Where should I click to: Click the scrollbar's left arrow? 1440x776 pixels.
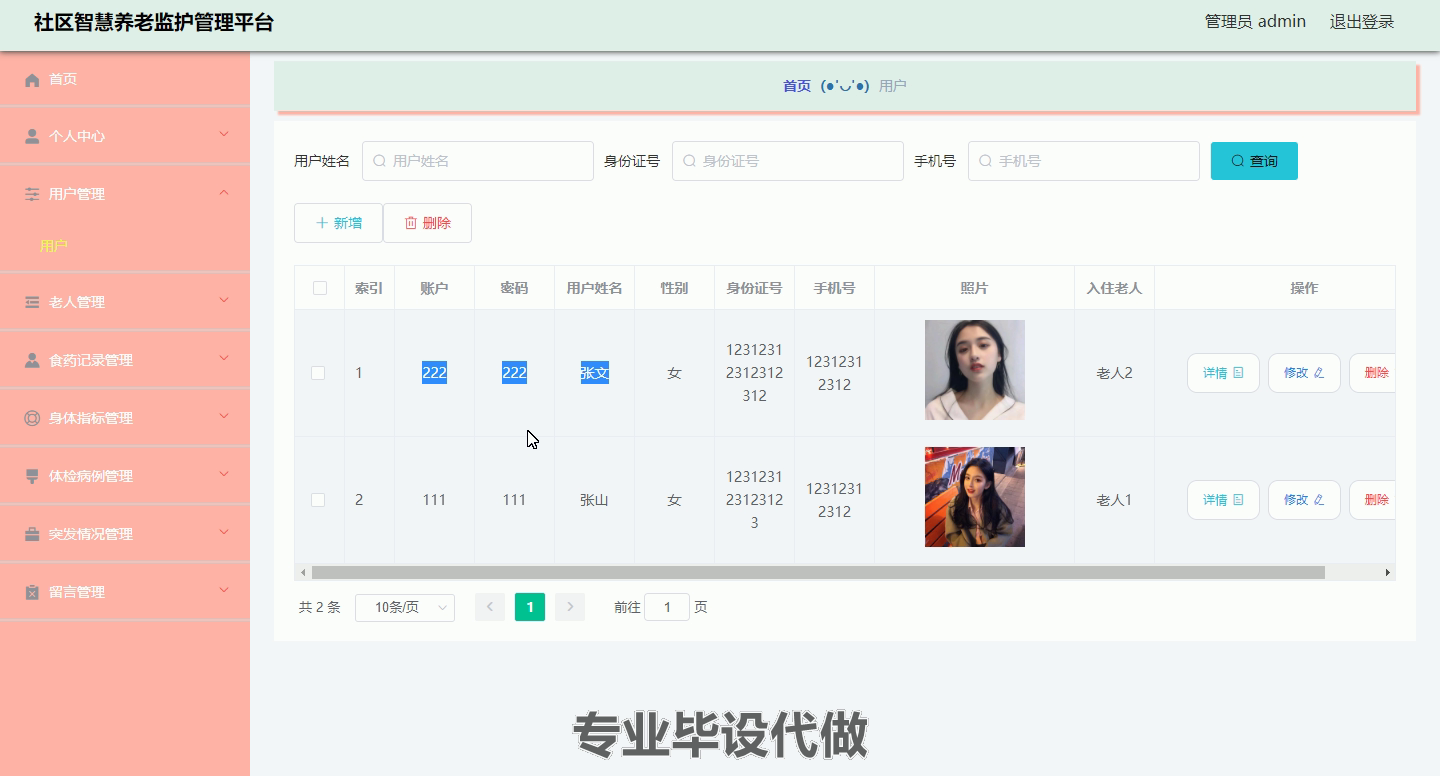303,573
